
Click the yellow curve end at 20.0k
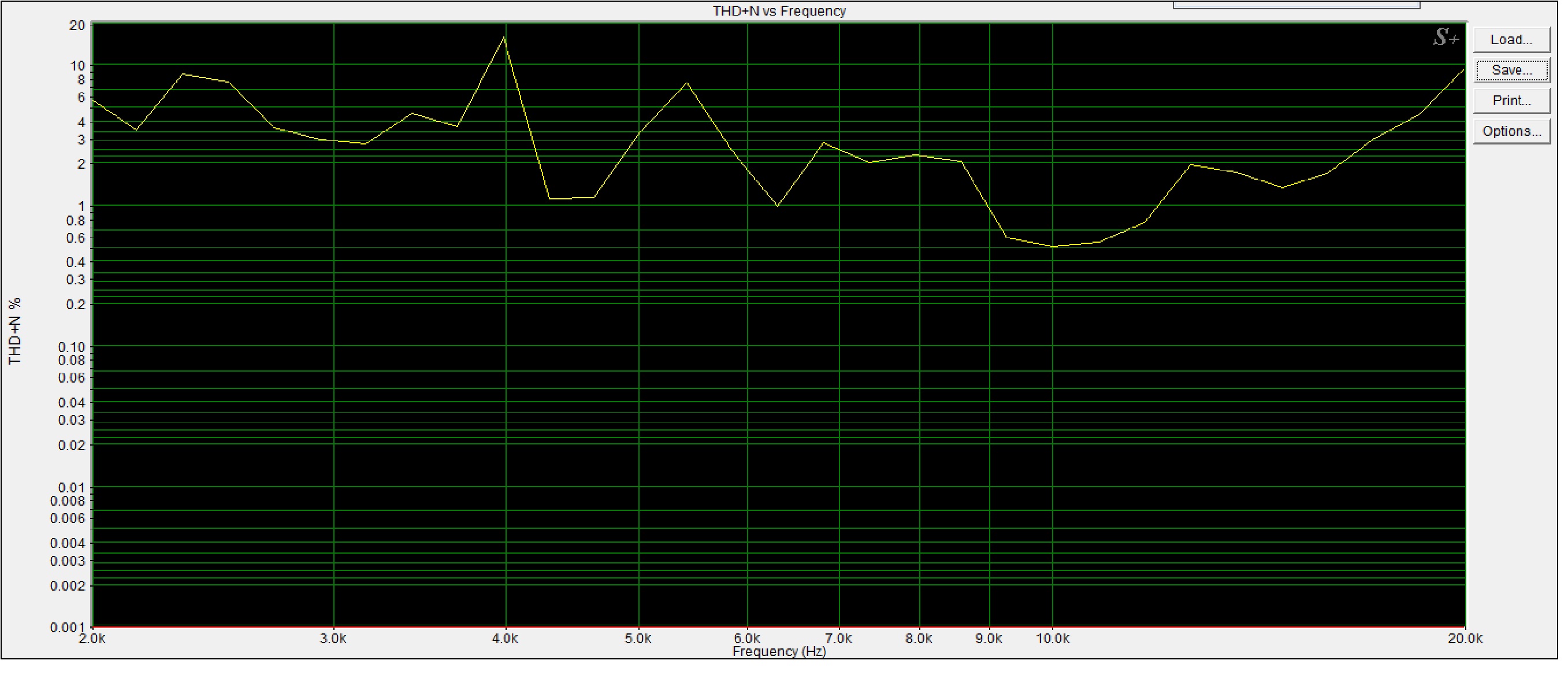(x=1463, y=71)
